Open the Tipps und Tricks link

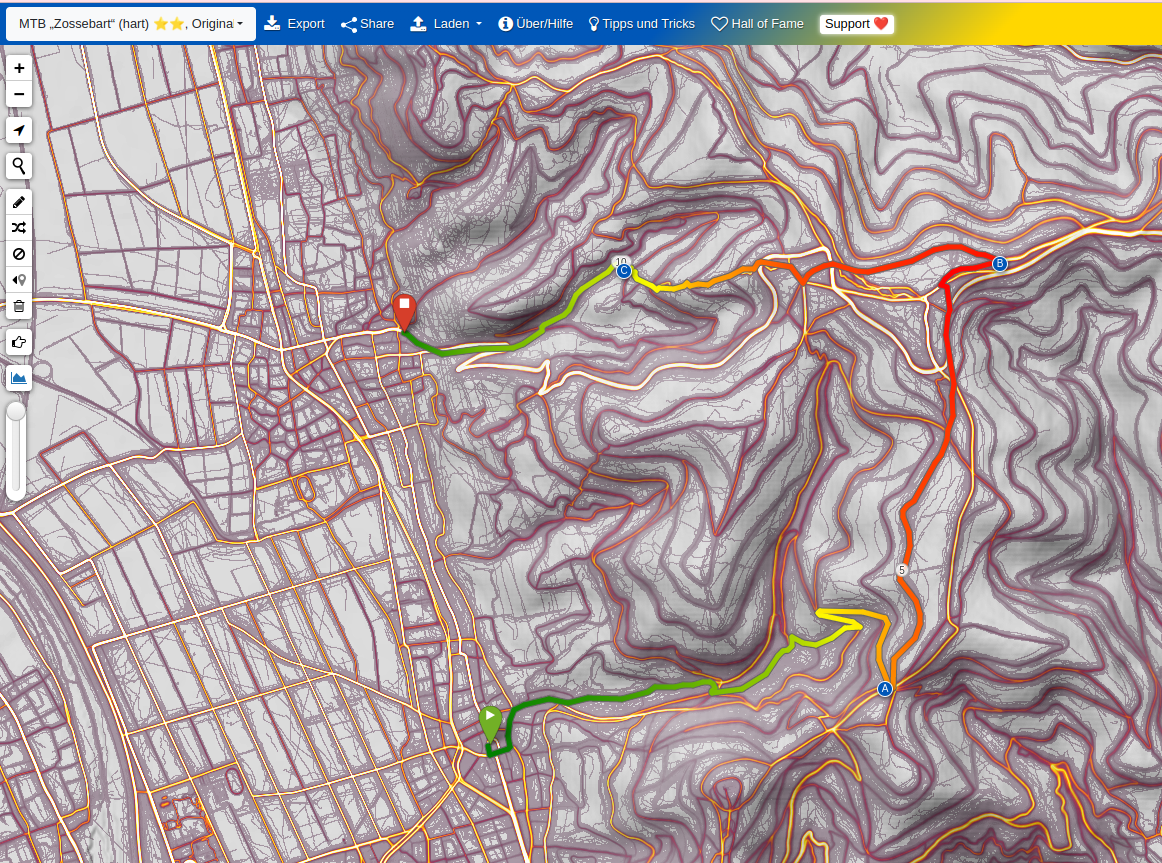coord(641,24)
